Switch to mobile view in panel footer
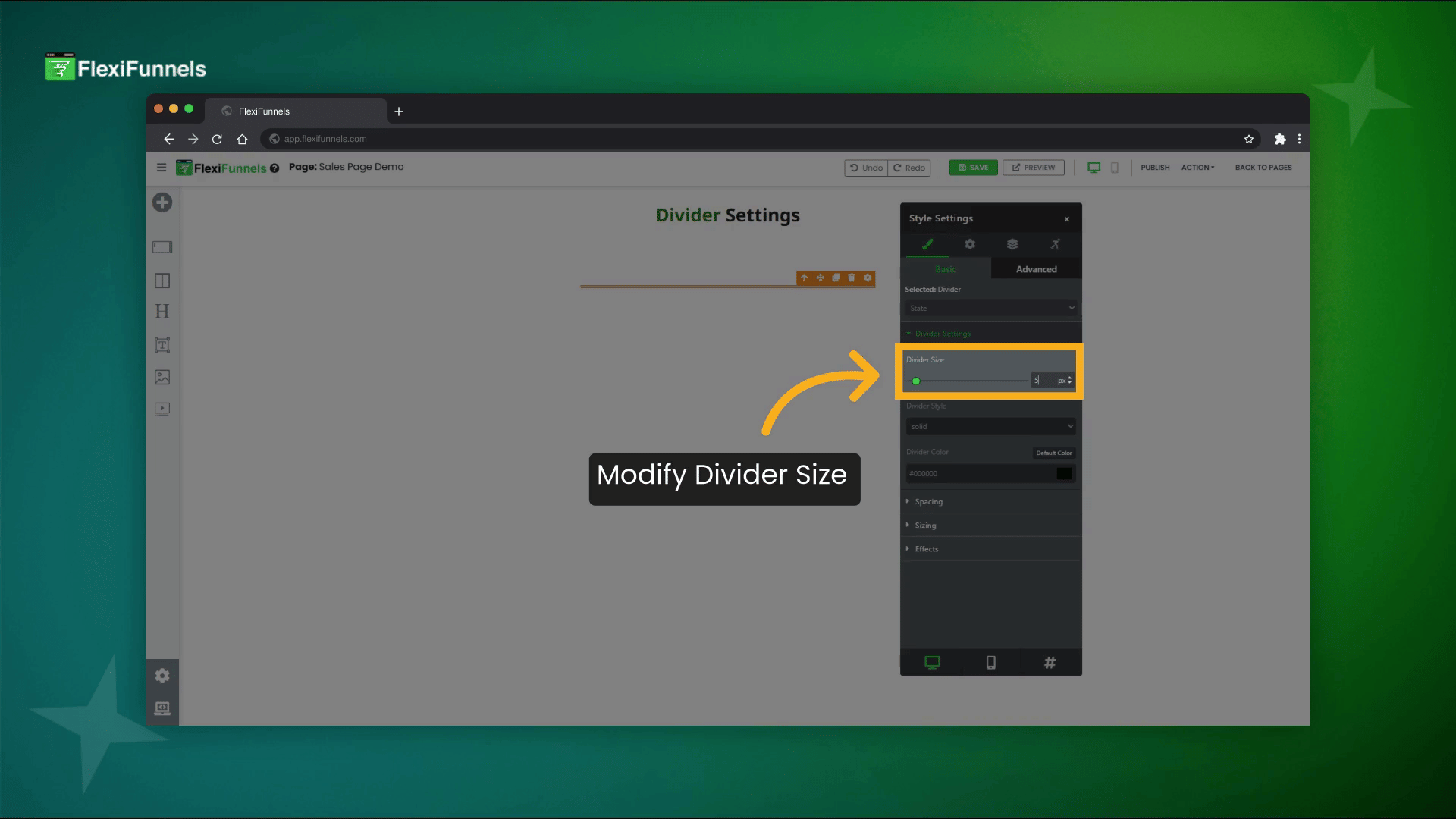The image size is (1456, 819). pyautogui.click(x=990, y=663)
